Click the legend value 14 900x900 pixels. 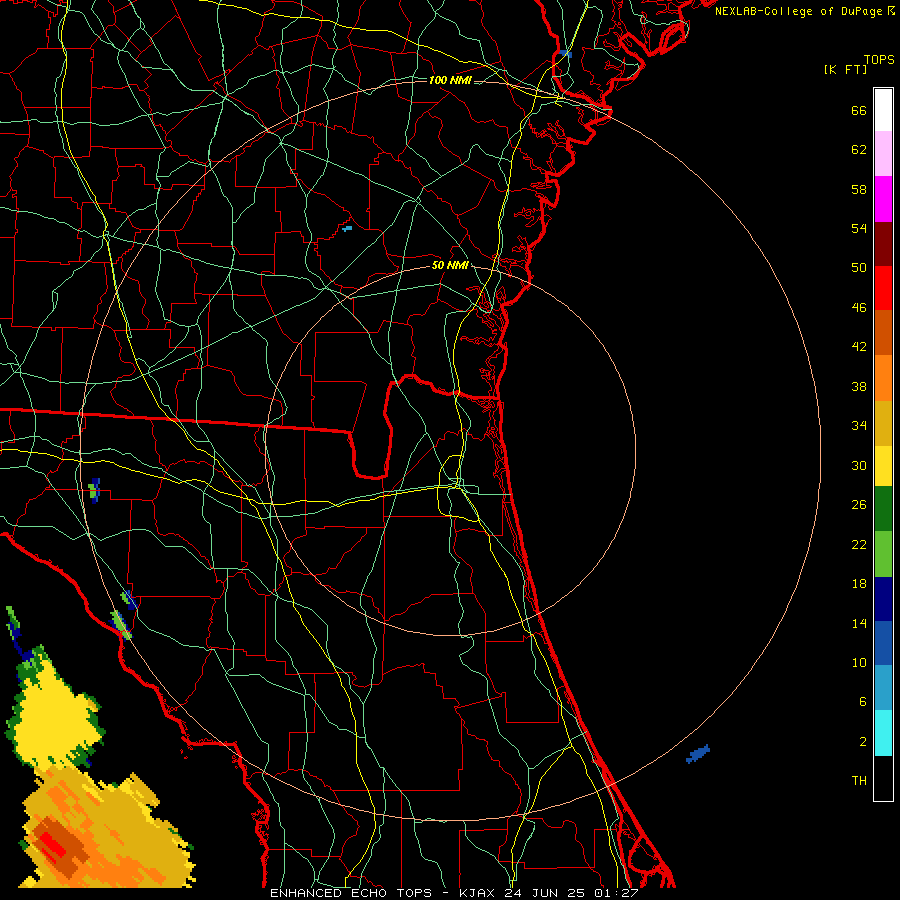(859, 623)
